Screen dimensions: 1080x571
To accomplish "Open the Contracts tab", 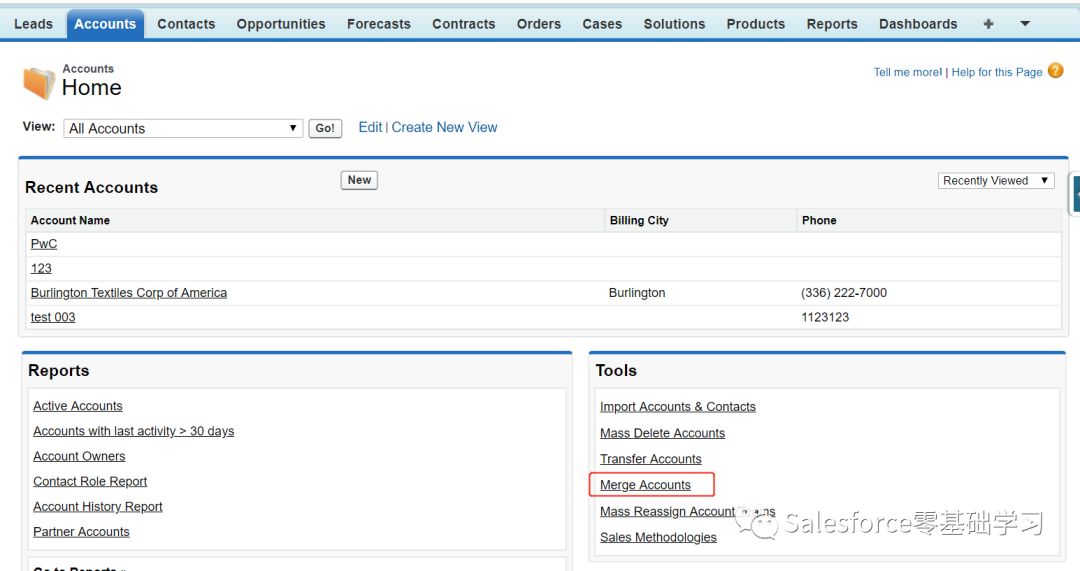I will coord(464,24).
